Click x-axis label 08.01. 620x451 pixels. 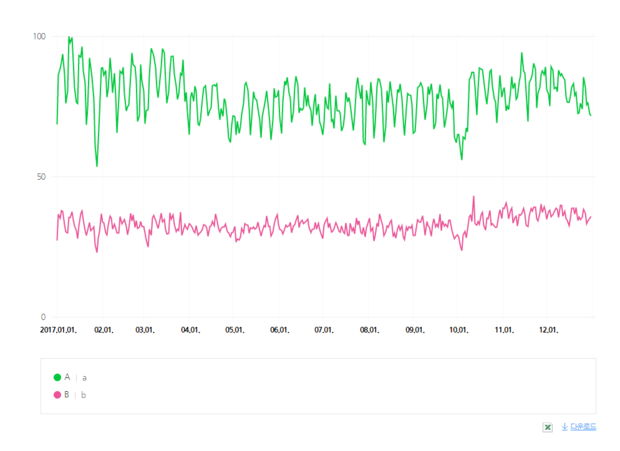369,330
